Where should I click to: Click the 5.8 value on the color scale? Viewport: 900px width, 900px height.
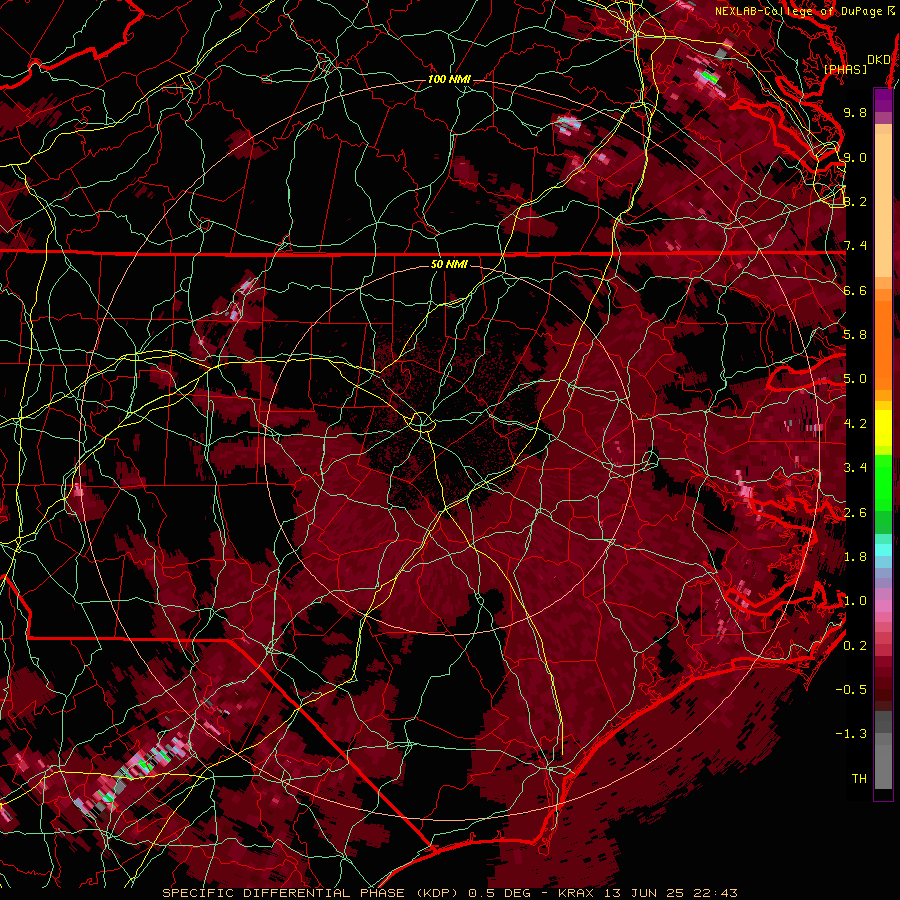855,335
